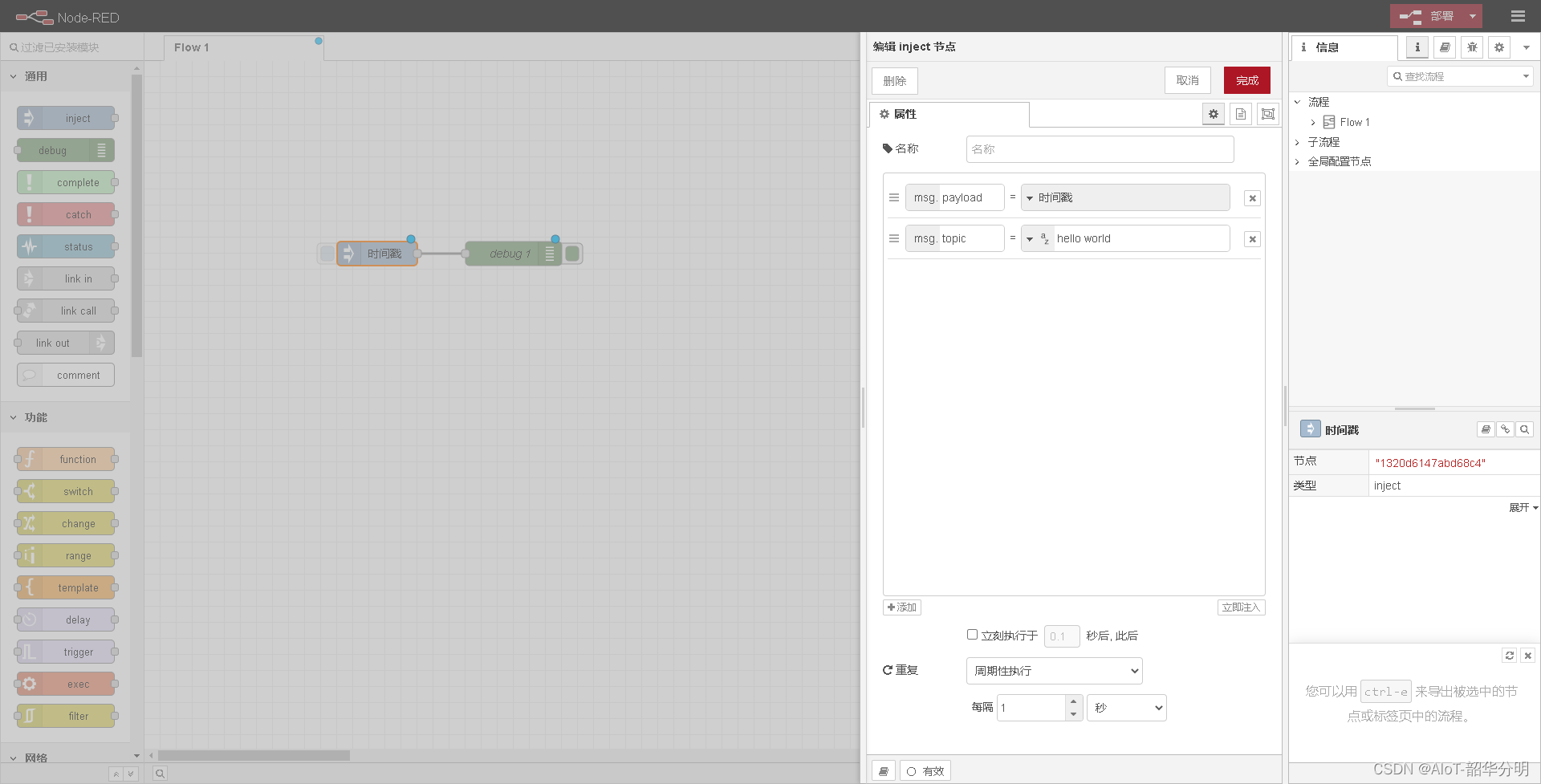Viewport: 1541px width, 784px height.
Task: Click the horizontal canvas scrollbar
Action: click(x=254, y=755)
